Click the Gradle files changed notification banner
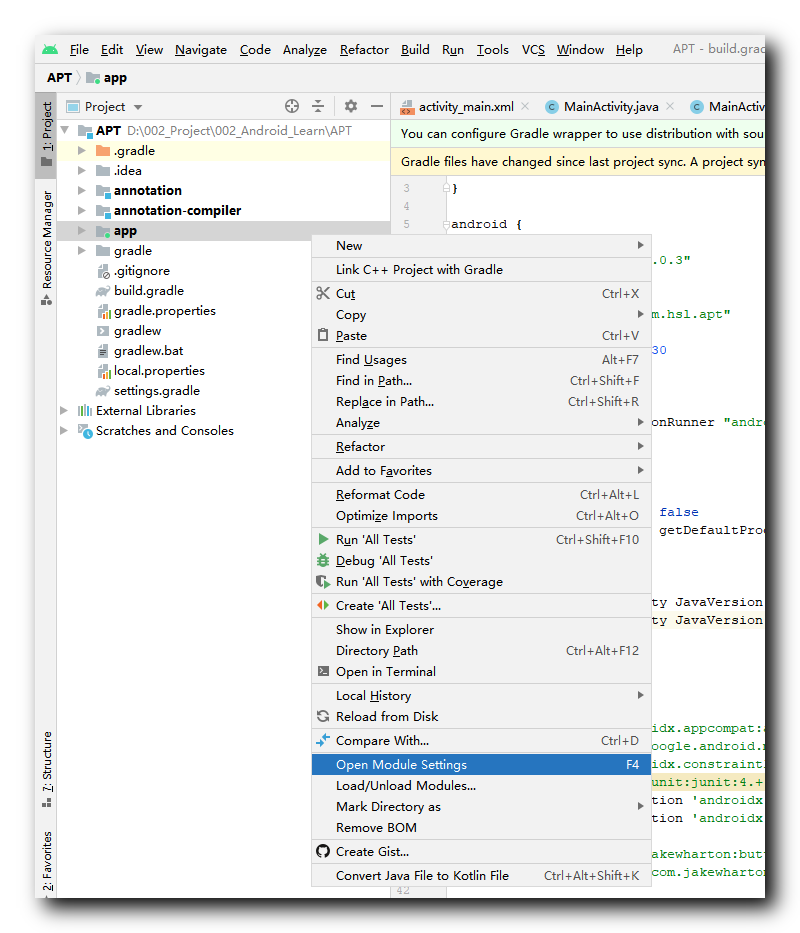The image size is (800, 933). tap(578, 162)
